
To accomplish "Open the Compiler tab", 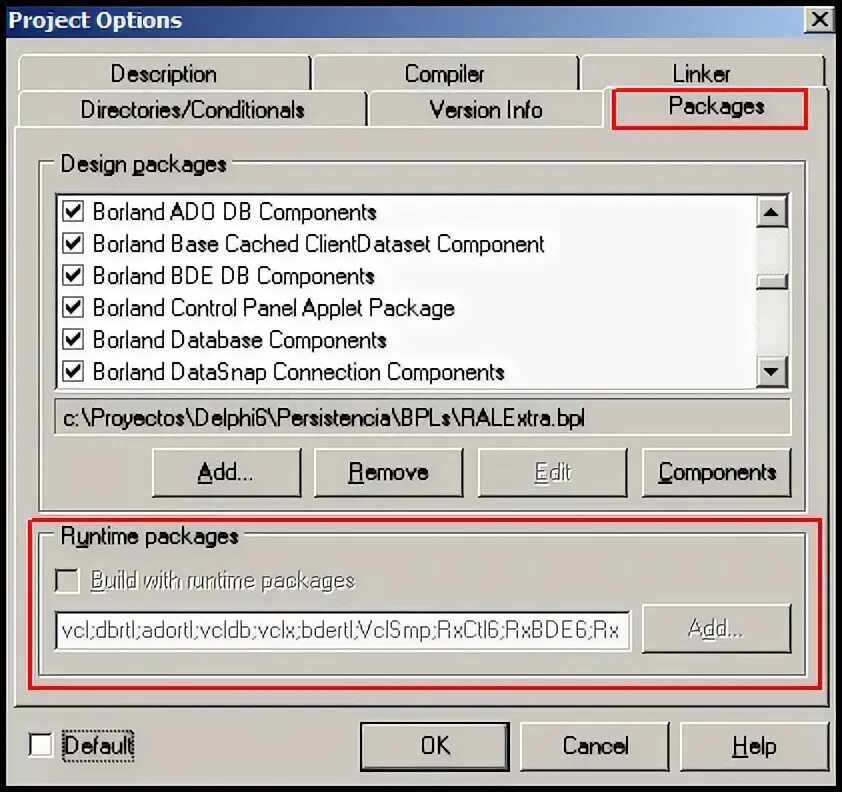I will pos(445,74).
